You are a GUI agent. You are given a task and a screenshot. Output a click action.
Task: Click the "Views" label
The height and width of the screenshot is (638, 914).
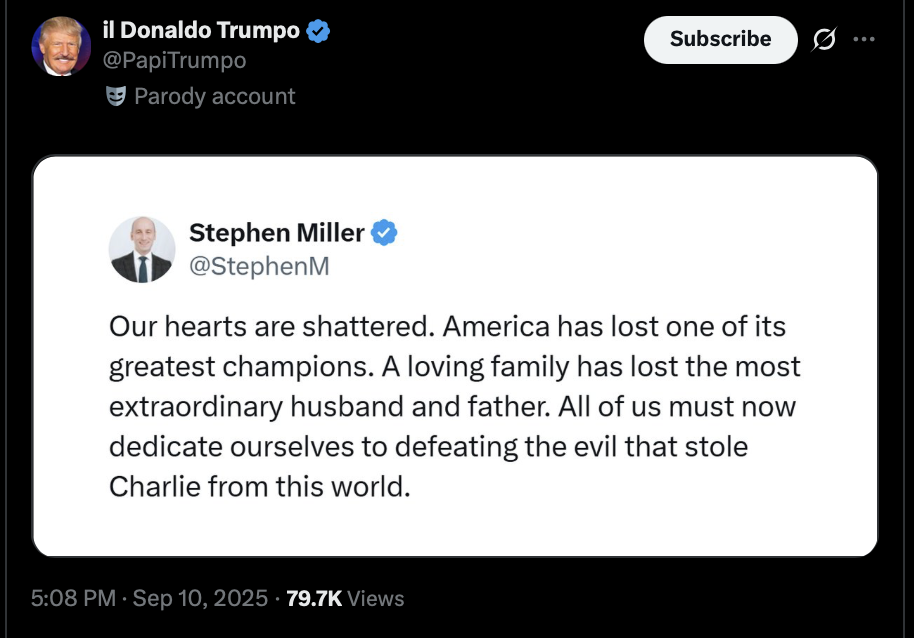[376, 598]
